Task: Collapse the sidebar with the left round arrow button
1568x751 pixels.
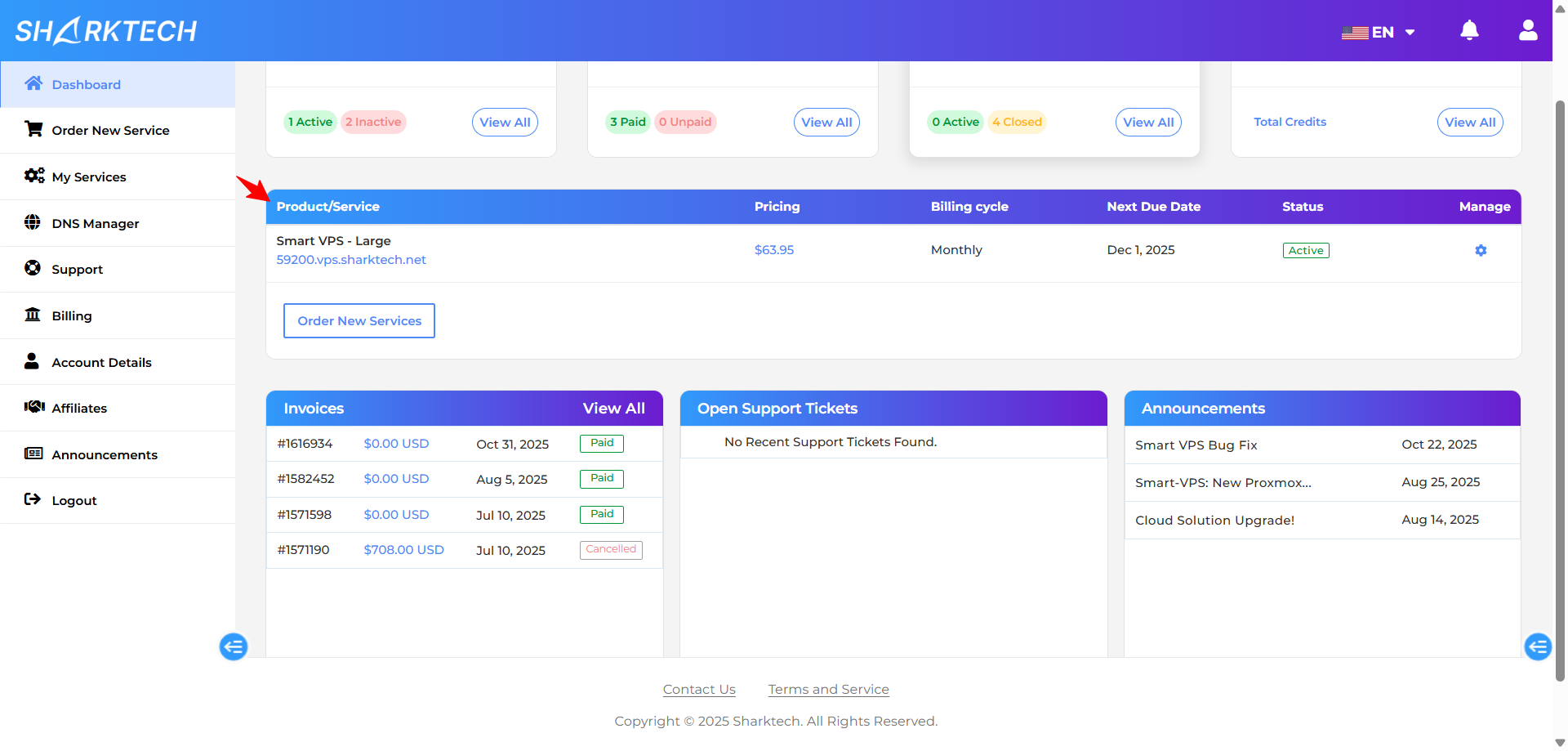Action: tap(234, 647)
